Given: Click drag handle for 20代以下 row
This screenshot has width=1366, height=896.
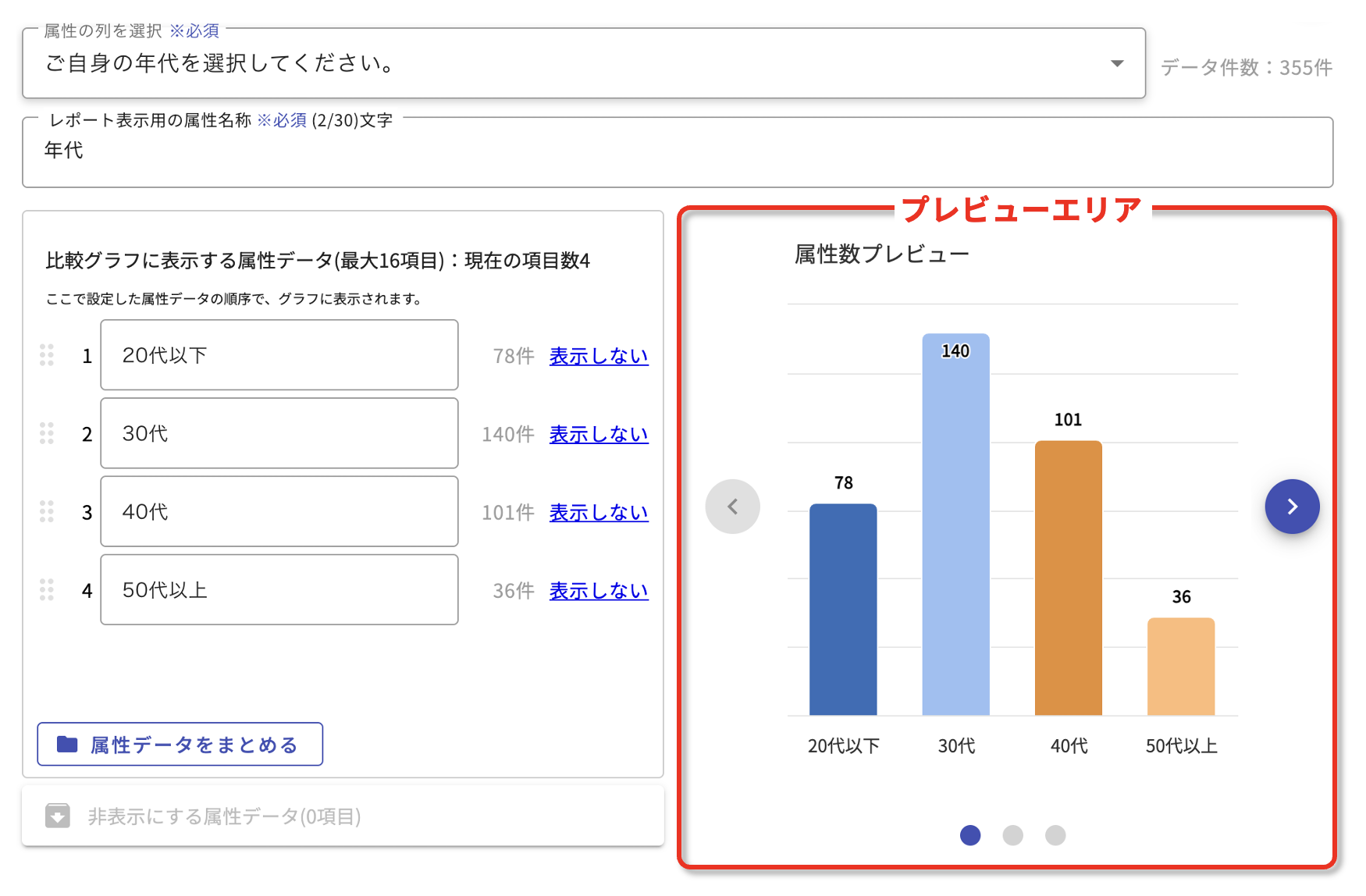Looking at the screenshot, I should [x=47, y=355].
